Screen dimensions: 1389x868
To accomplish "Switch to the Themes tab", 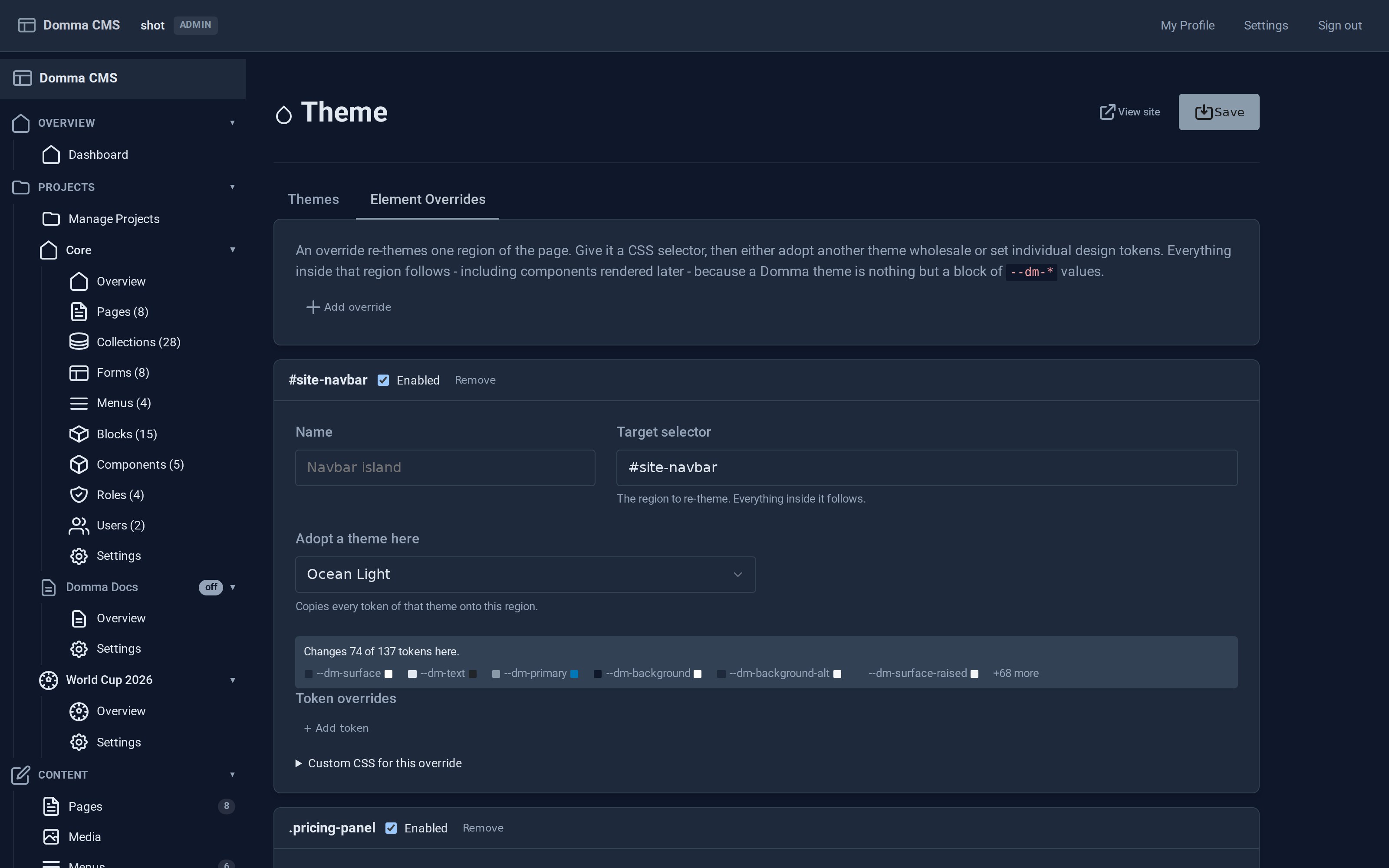I will tap(313, 199).
